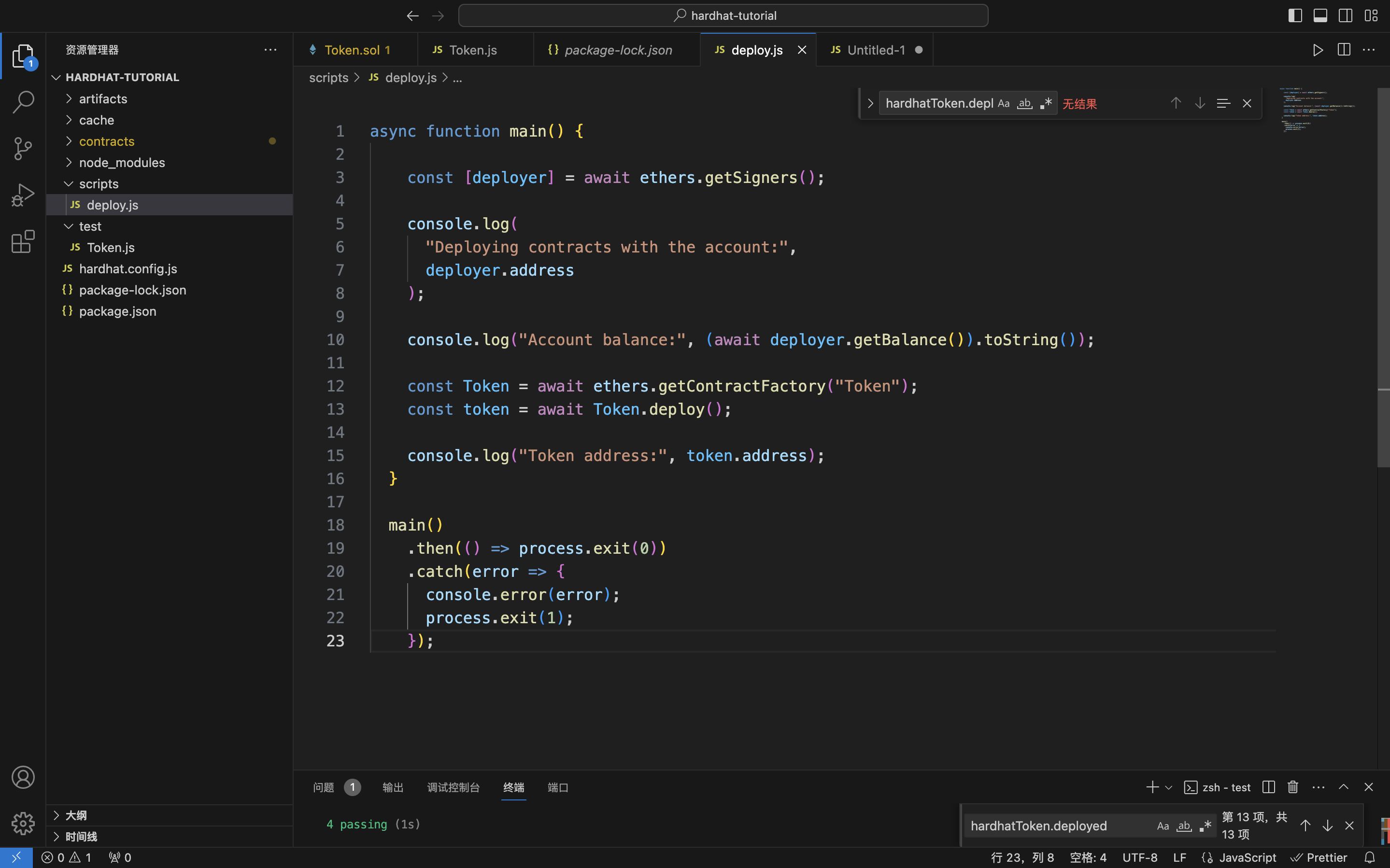Open the Run and Debug view
The width and height of the screenshot is (1390, 868).
[x=23, y=195]
